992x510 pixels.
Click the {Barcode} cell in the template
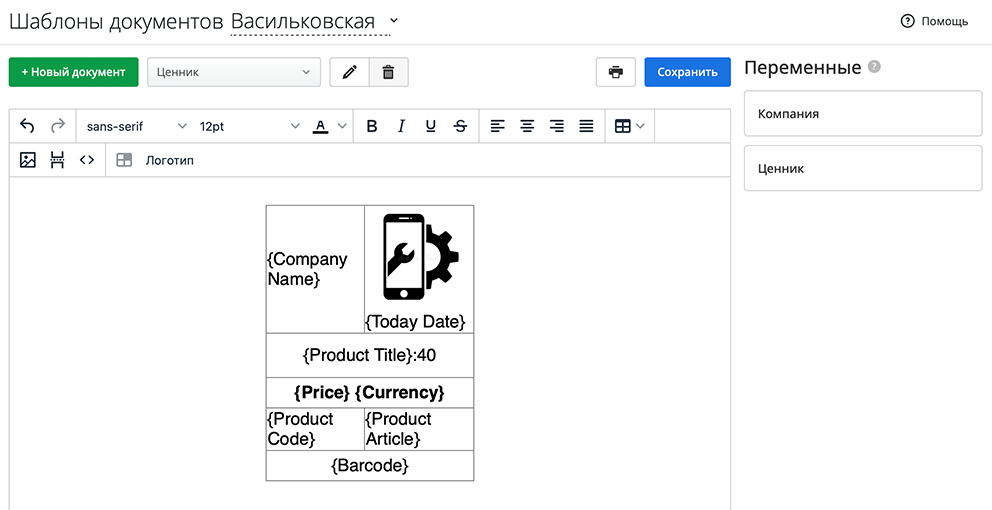click(x=369, y=466)
